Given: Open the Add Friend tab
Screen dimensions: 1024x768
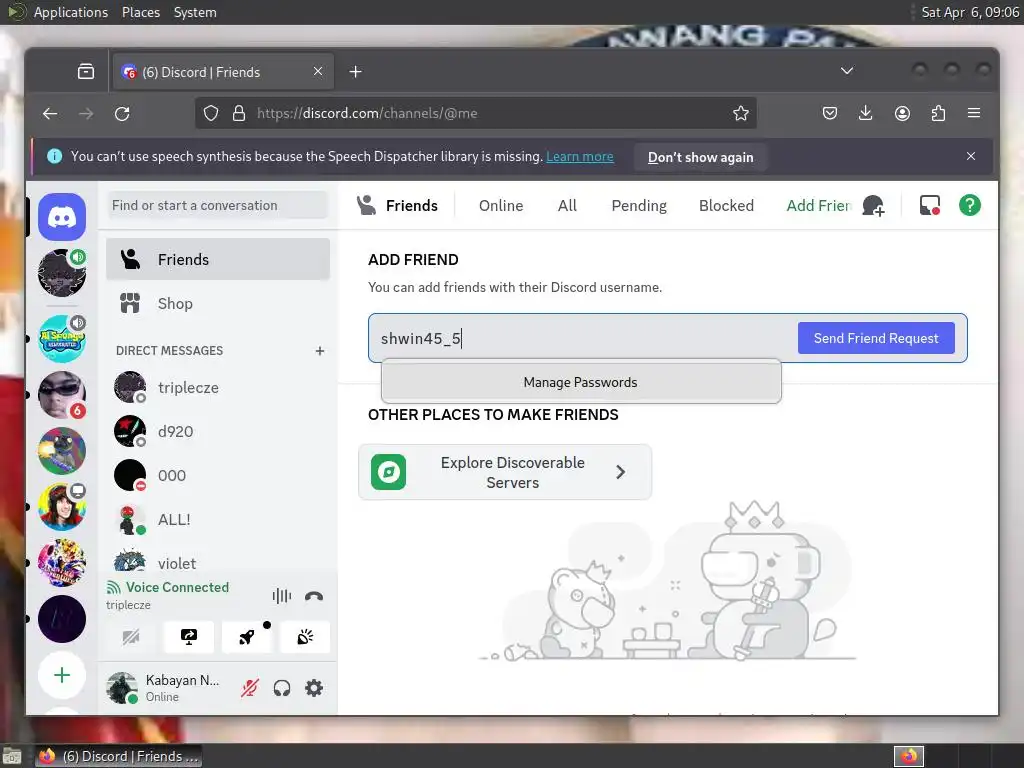Looking at the screenshot, I should (818, 206).
